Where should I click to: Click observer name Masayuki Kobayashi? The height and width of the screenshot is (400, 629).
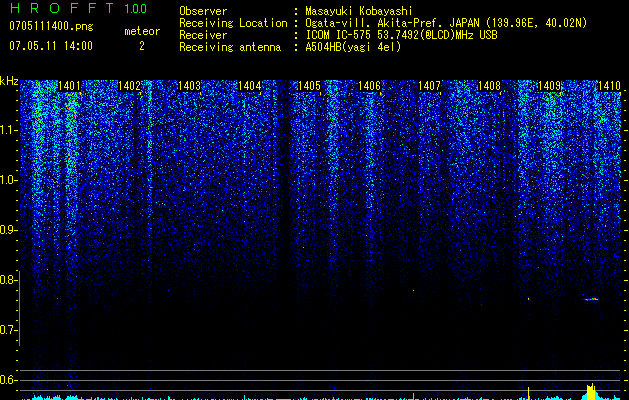pyautogui.click(x=359, y=11)
